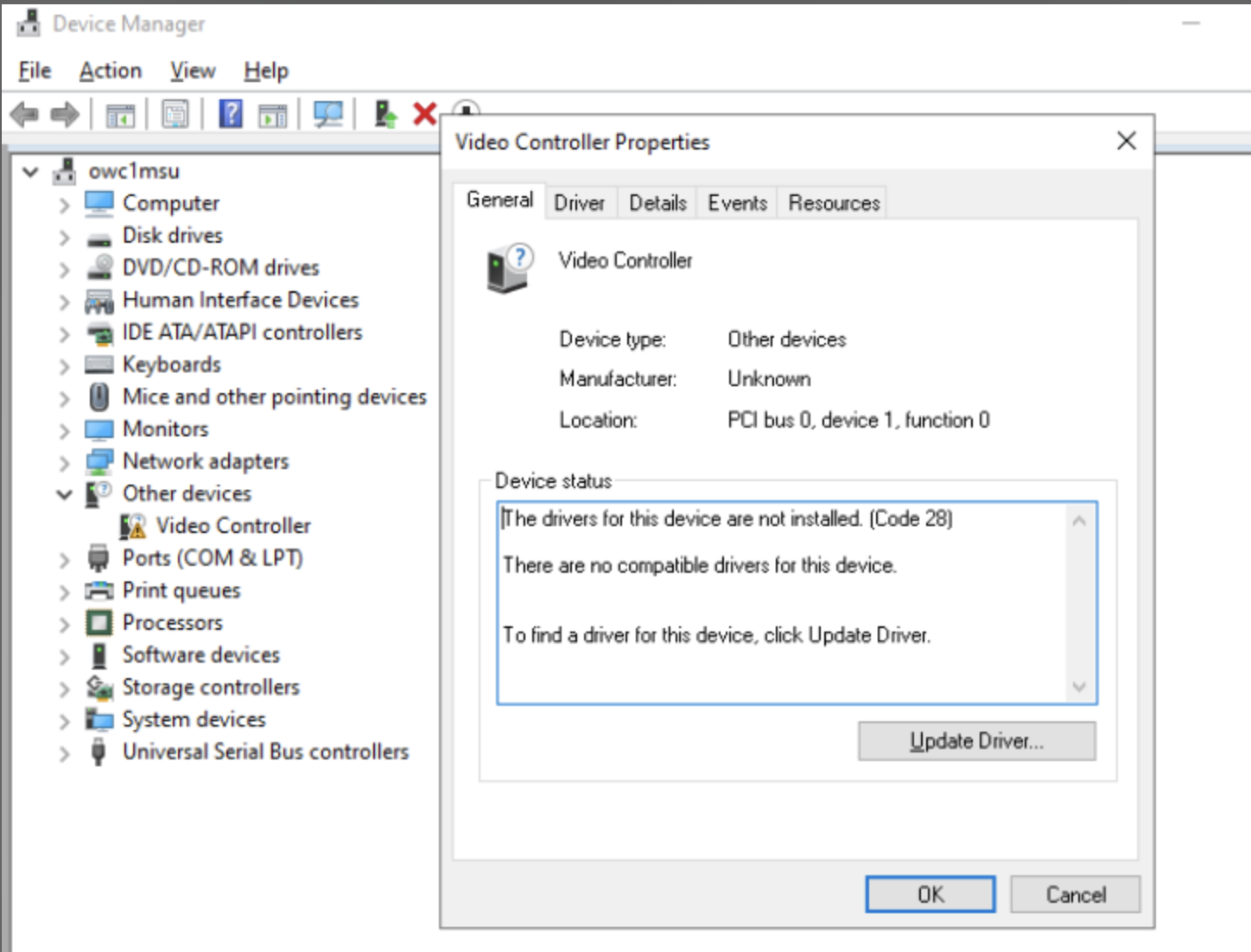Open the Action menu

111,71
